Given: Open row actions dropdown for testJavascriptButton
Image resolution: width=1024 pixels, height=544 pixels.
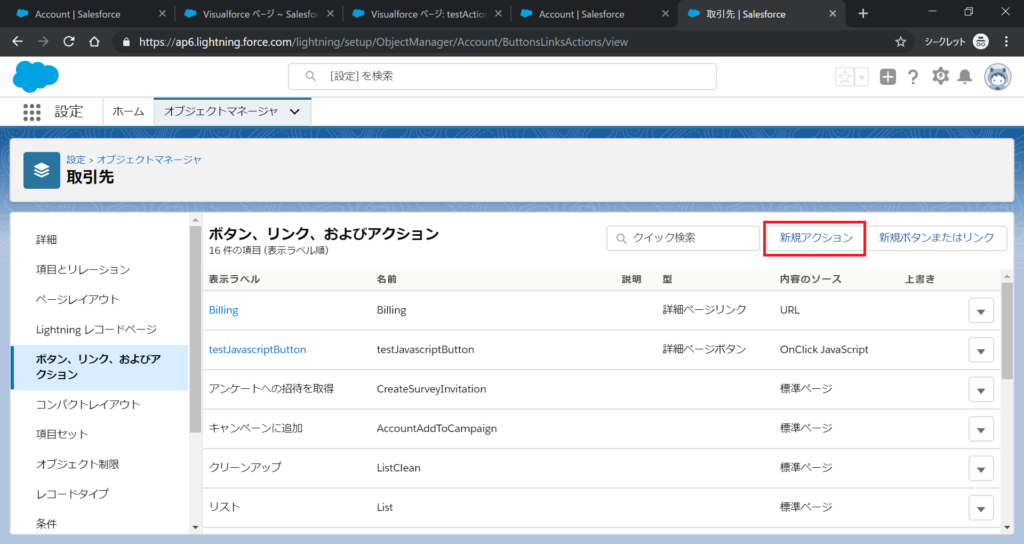Looking at the screenshot, I should [981, 351].
